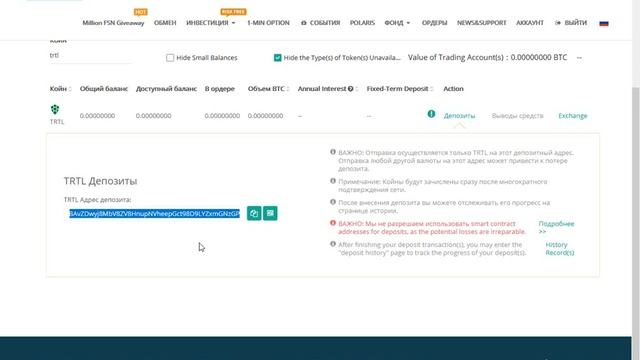Click Value of Trading Account(s) text
Image resolution: width=640 pixels, height=360 pixels.
click(487, 58)
